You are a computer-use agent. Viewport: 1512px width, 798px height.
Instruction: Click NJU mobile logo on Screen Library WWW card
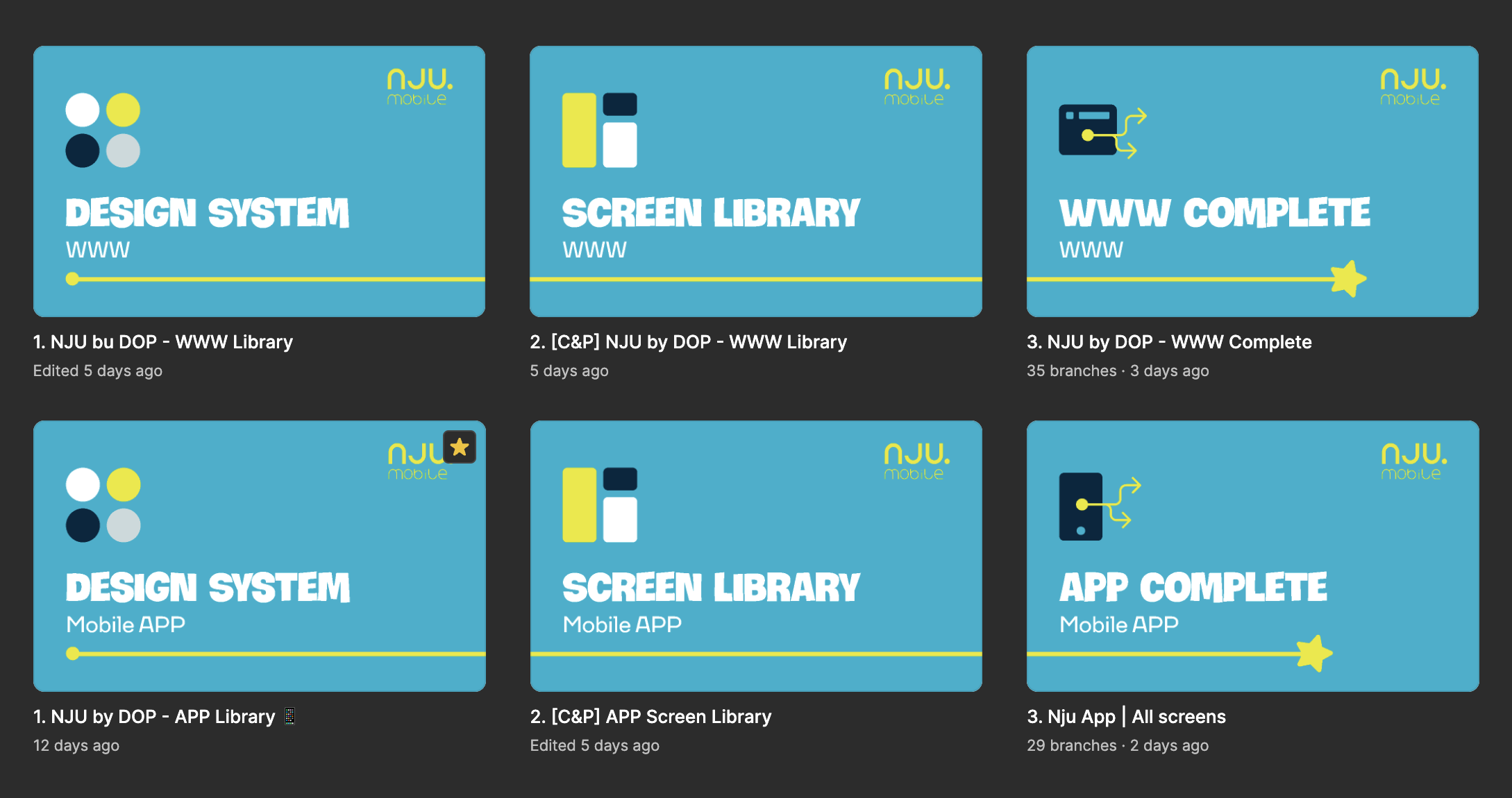click(916, 87)
